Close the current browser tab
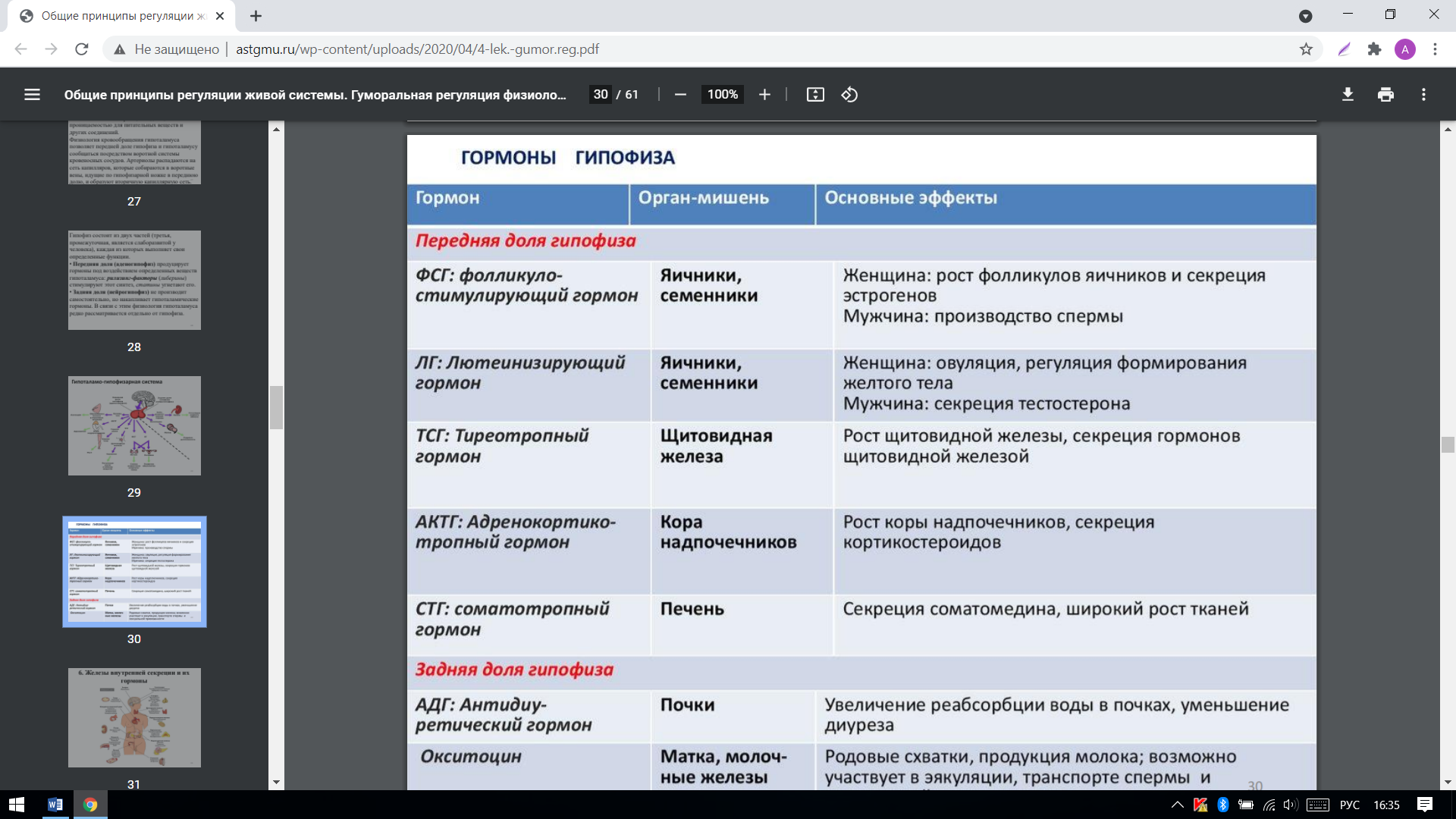The height and width of the screenshot is (819, 1456). 220,16
